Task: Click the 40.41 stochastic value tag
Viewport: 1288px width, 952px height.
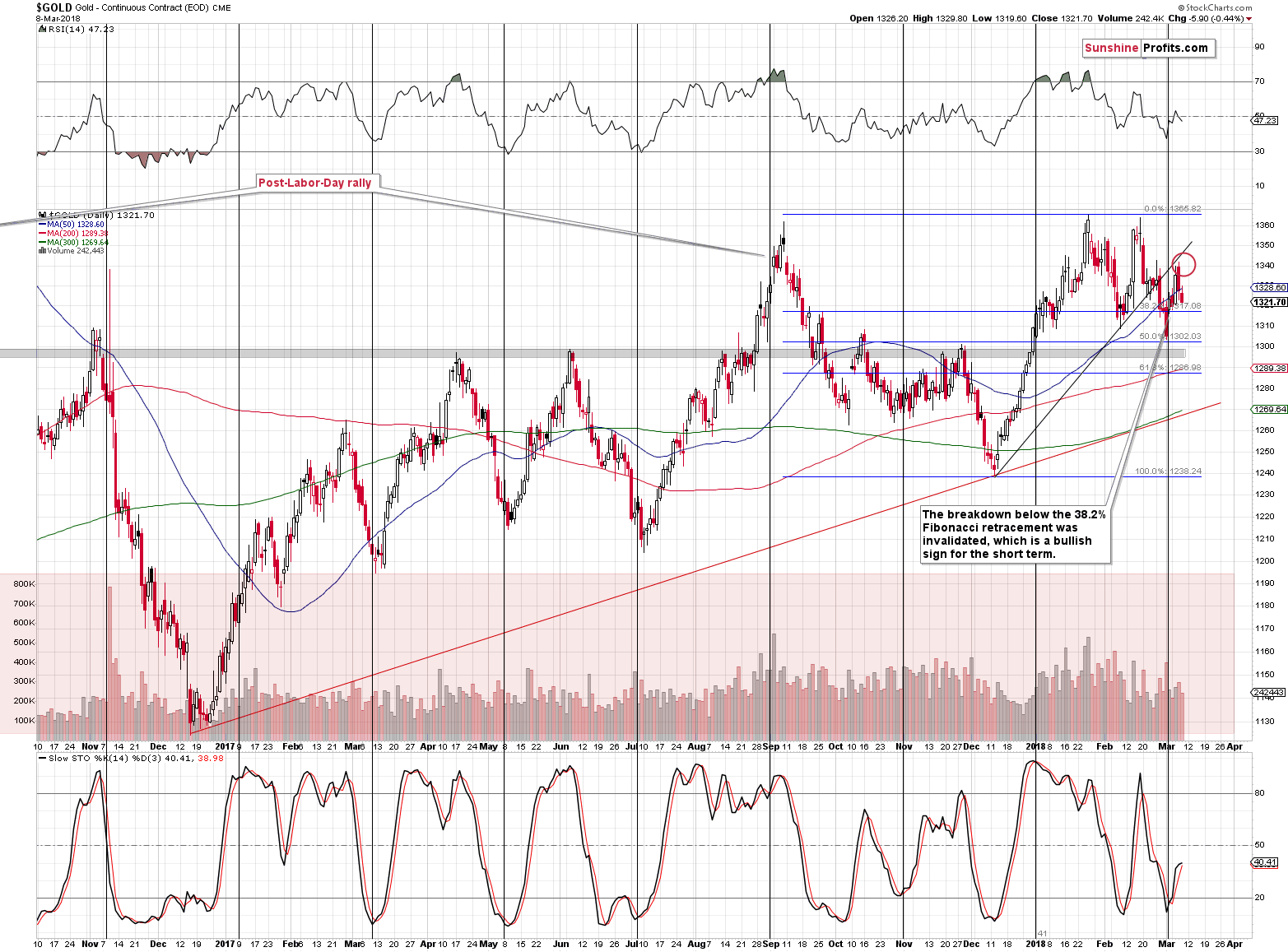Action: (x=1265, y=862)
